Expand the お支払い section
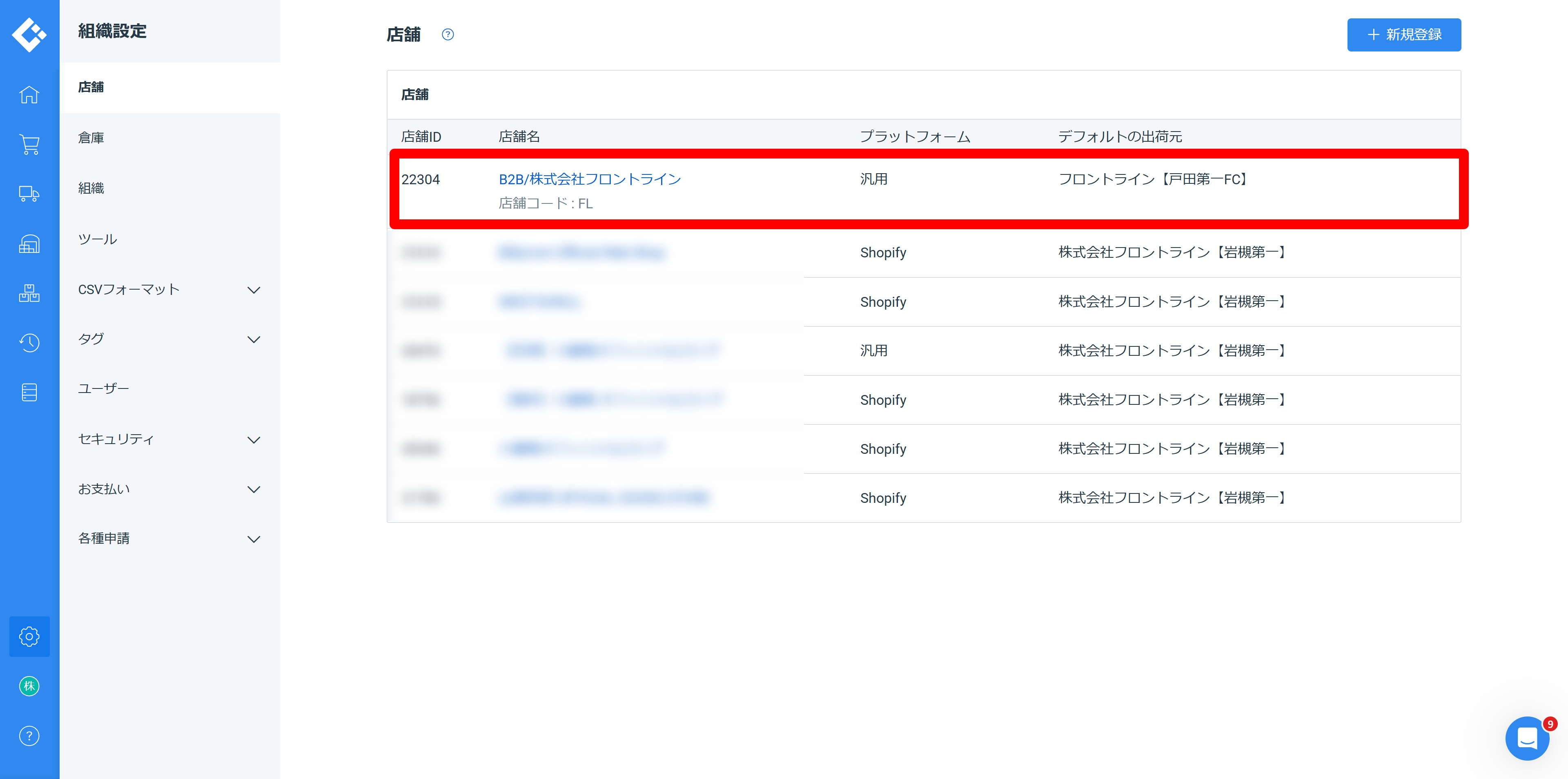 point(170,489)
